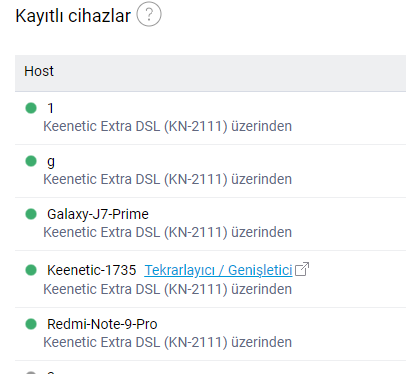Click the green dot next to Keenetic-1735
The image size is (406, 374).
tap(31, 270)
